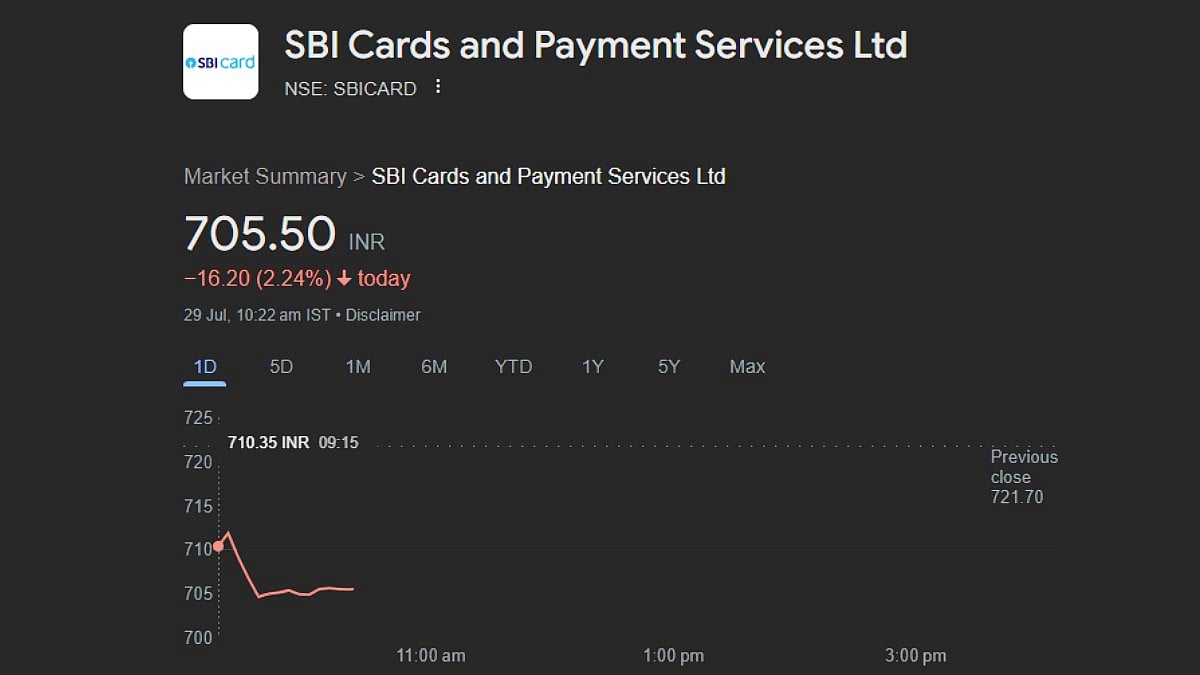Click the Previous close 721.70 label

coord(1023,478)
